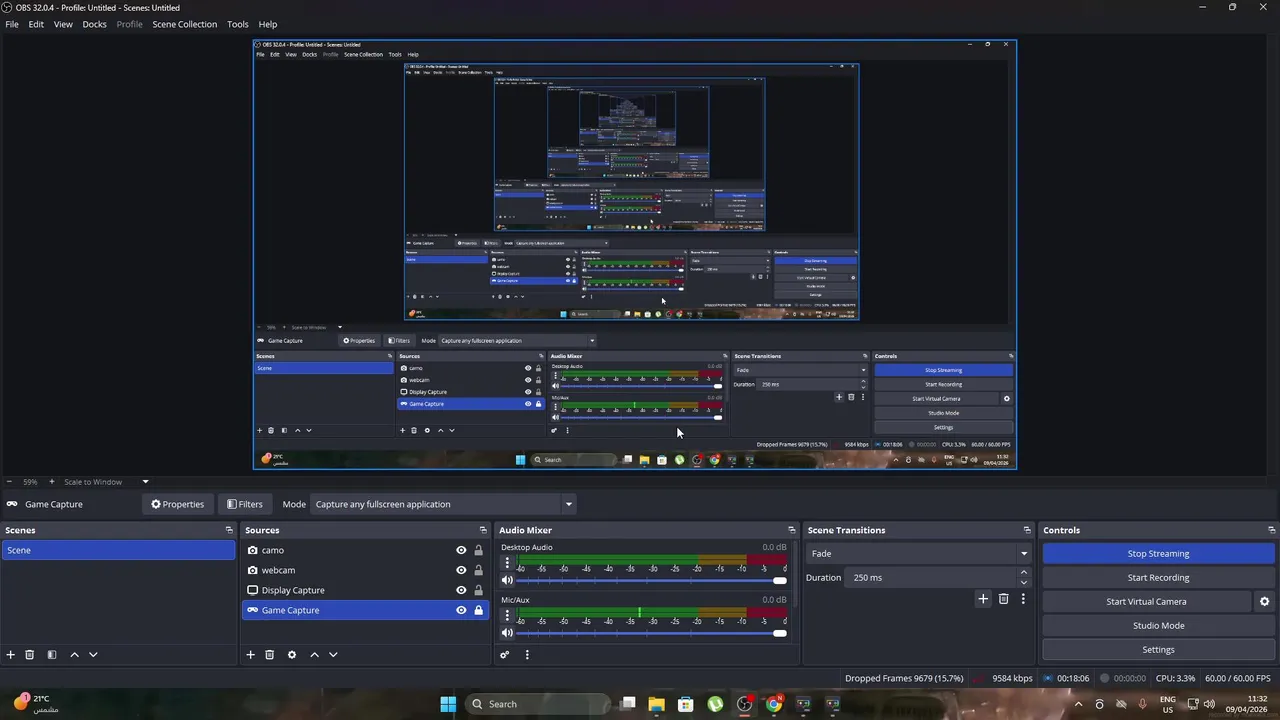1280x720 pixels.
Task: Lock the Display Capture source
Action: tap(478, 590)
